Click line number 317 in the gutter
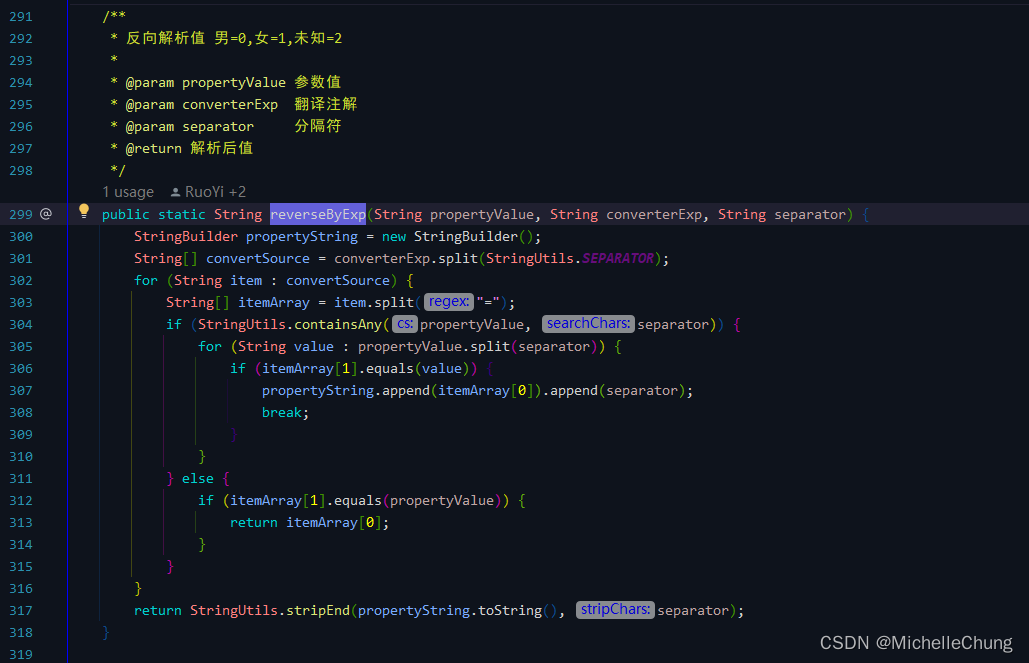The image size is (1029, 663). tap(21, 610)
